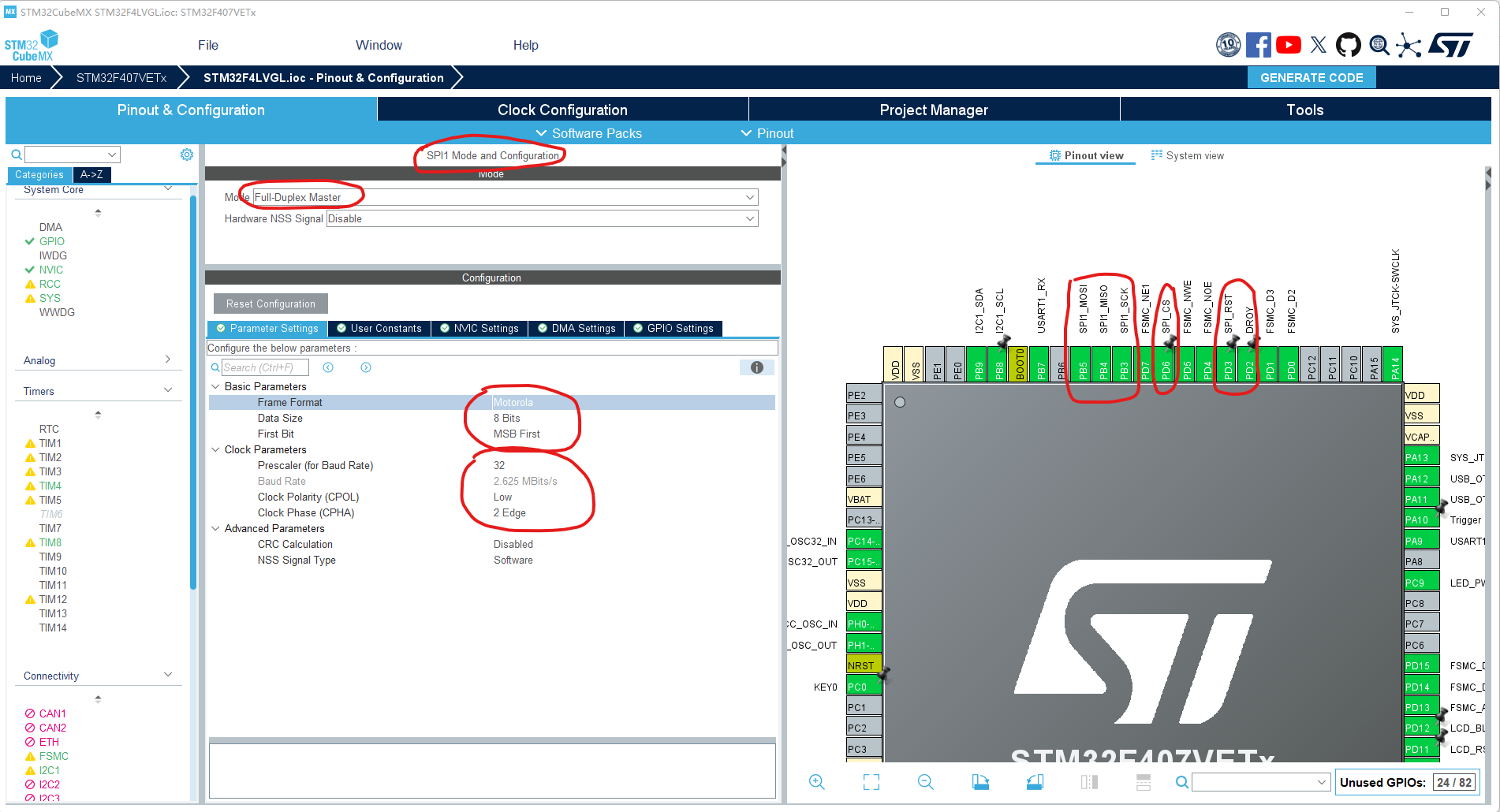Click the Reset Configuration button
The height and width of the screenshot is (812, 1500).
[270, 304]
